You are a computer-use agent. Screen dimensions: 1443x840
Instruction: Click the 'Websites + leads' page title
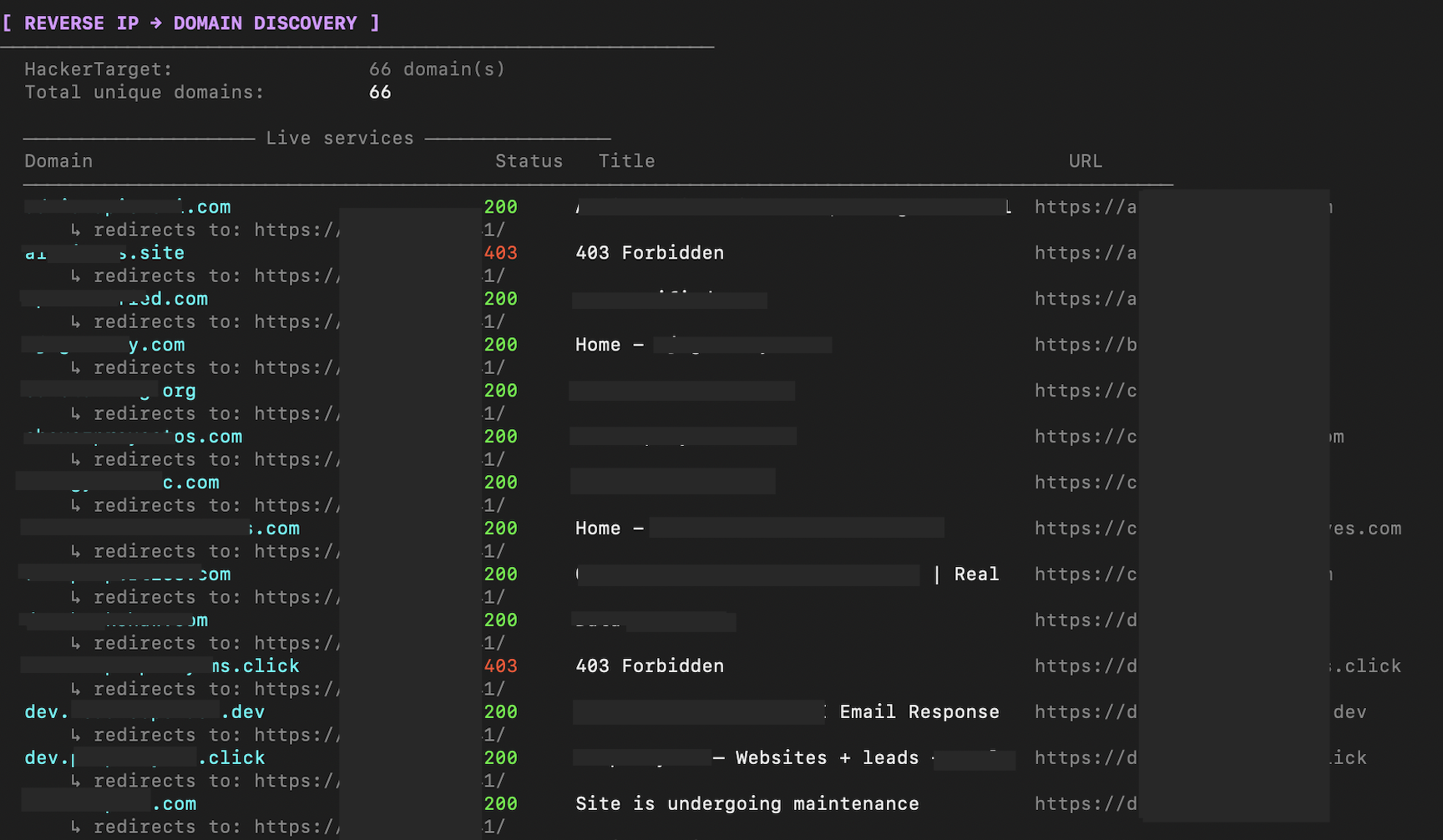pyautogui.click(x=828, y=758)
